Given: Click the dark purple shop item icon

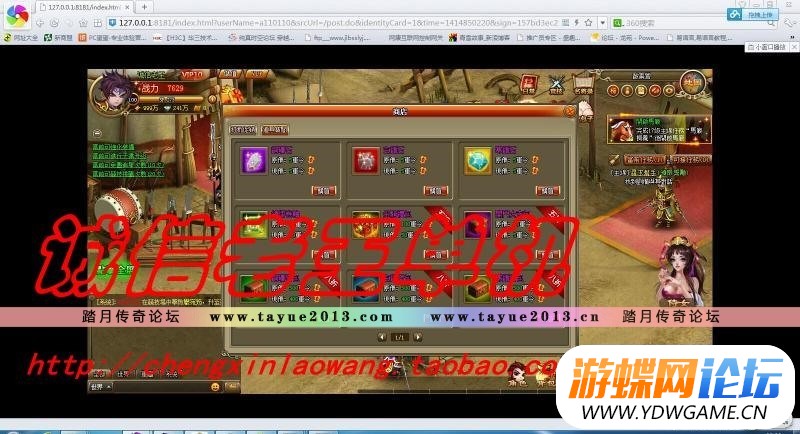Looking at the screenshot, I should (478, 225).
